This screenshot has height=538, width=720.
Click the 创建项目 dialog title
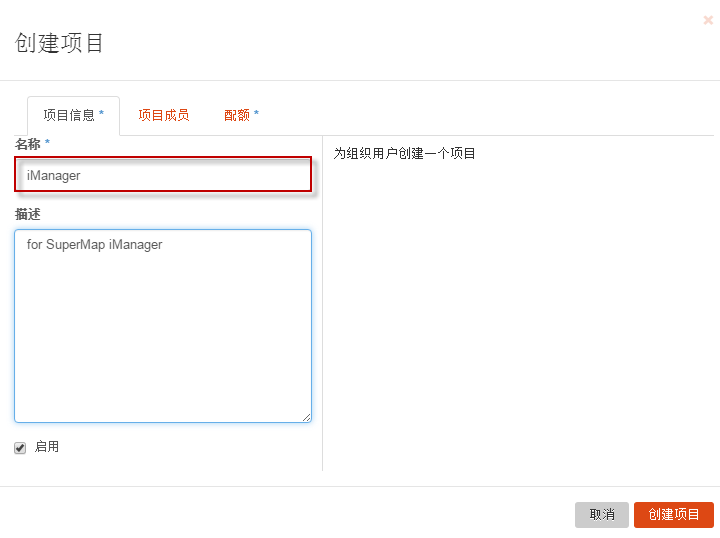click(60, 43)
